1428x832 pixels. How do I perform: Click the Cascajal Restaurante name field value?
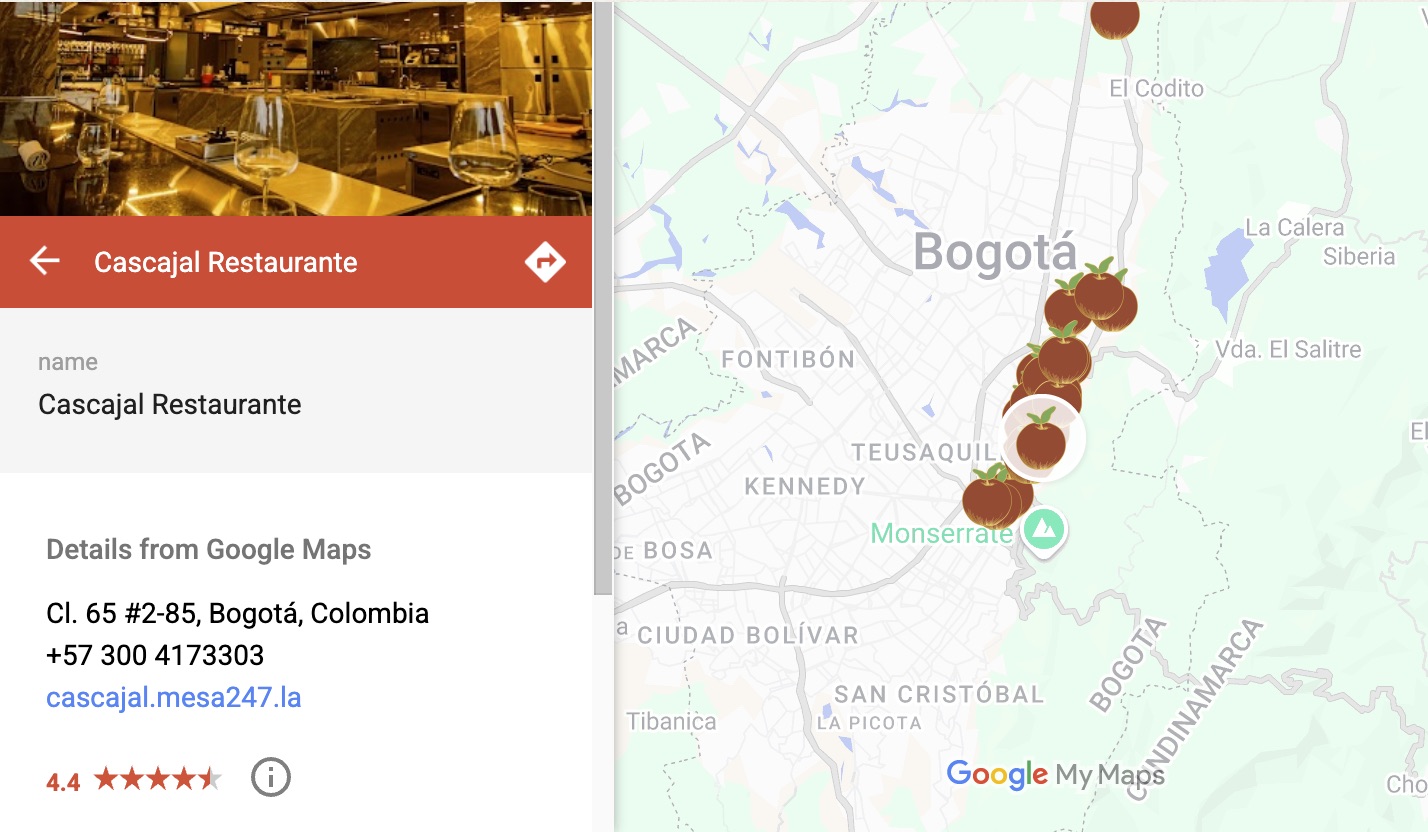point(170,404)
